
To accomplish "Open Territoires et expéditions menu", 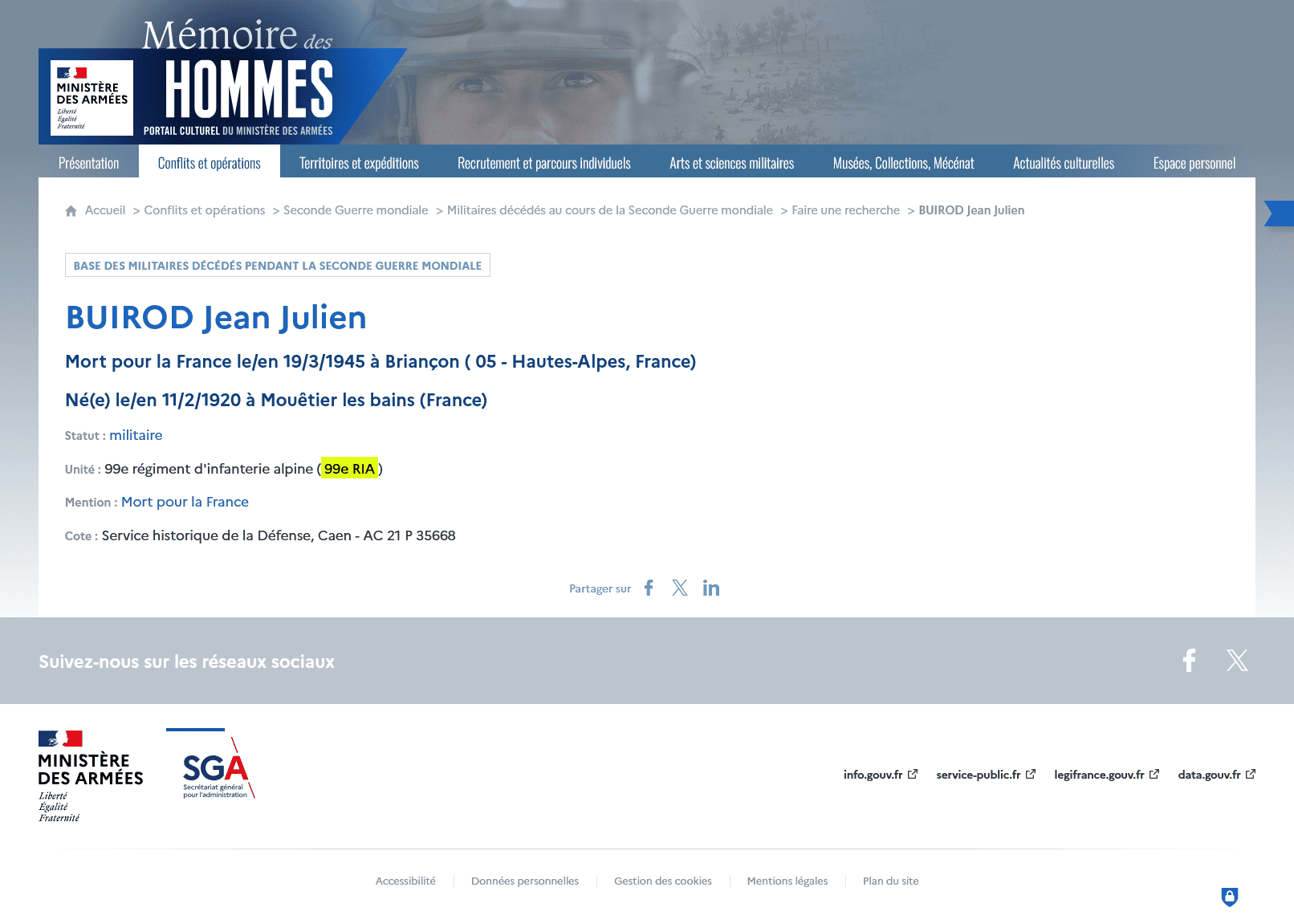I will (x=359, y=163).
